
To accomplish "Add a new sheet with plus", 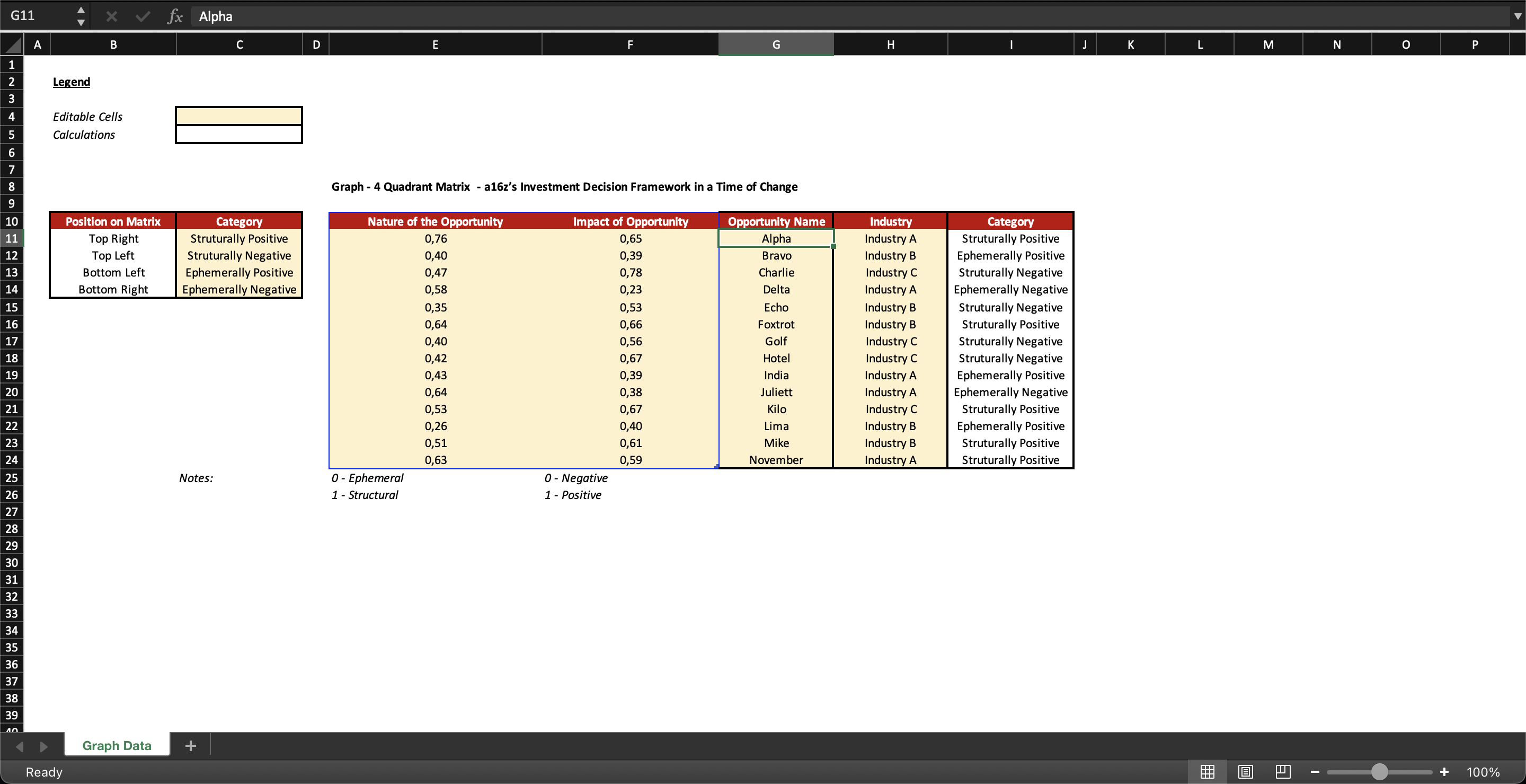I will 190,745.
